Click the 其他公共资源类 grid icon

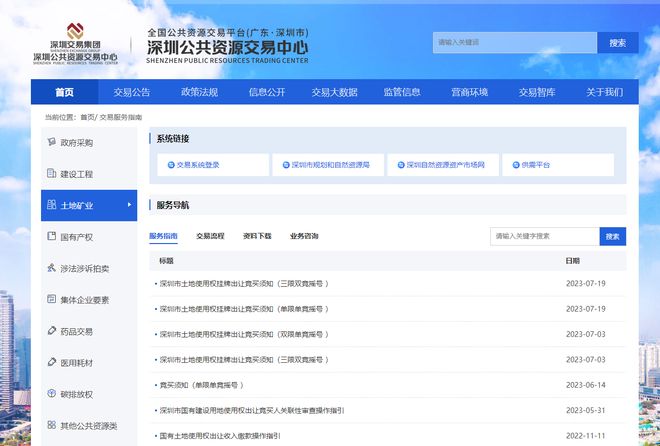coord(51,425)
